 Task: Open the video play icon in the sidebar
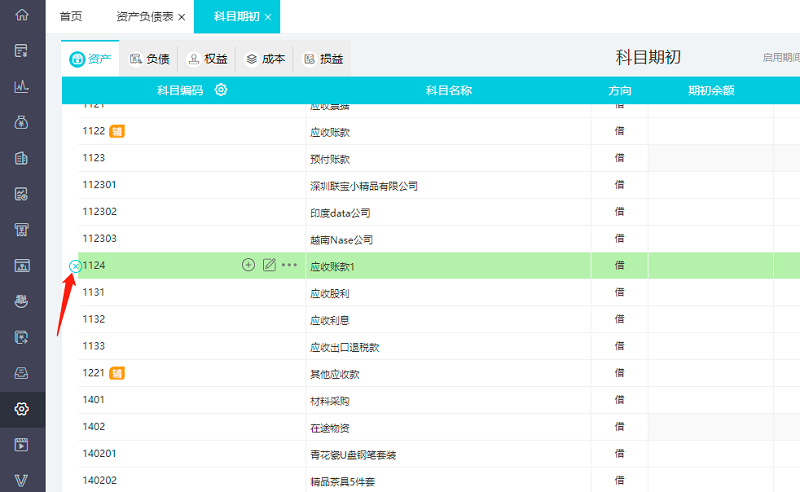[22, 445]
